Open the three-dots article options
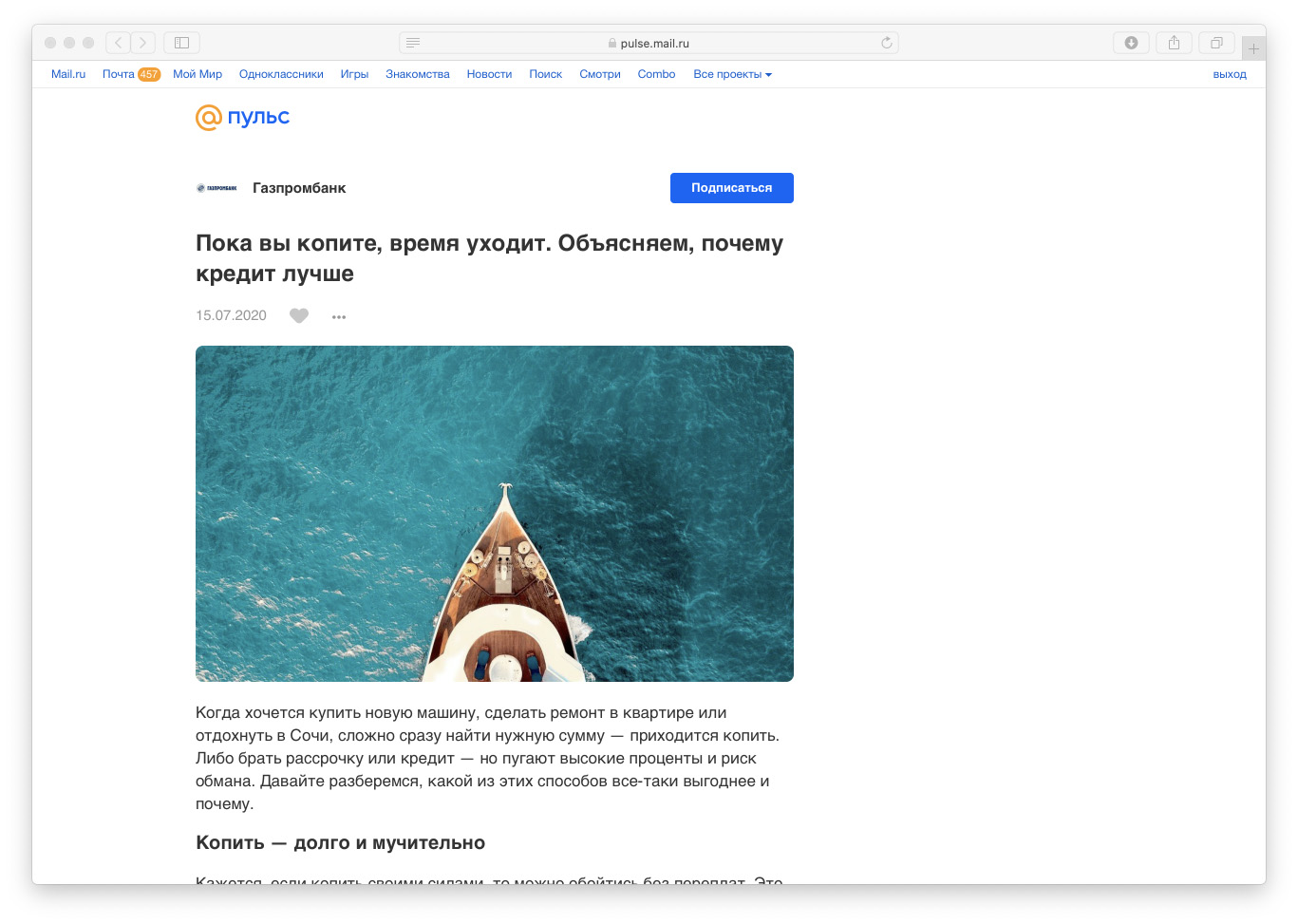The width and height of the screenshot is (1298, 924). (339, 316)
